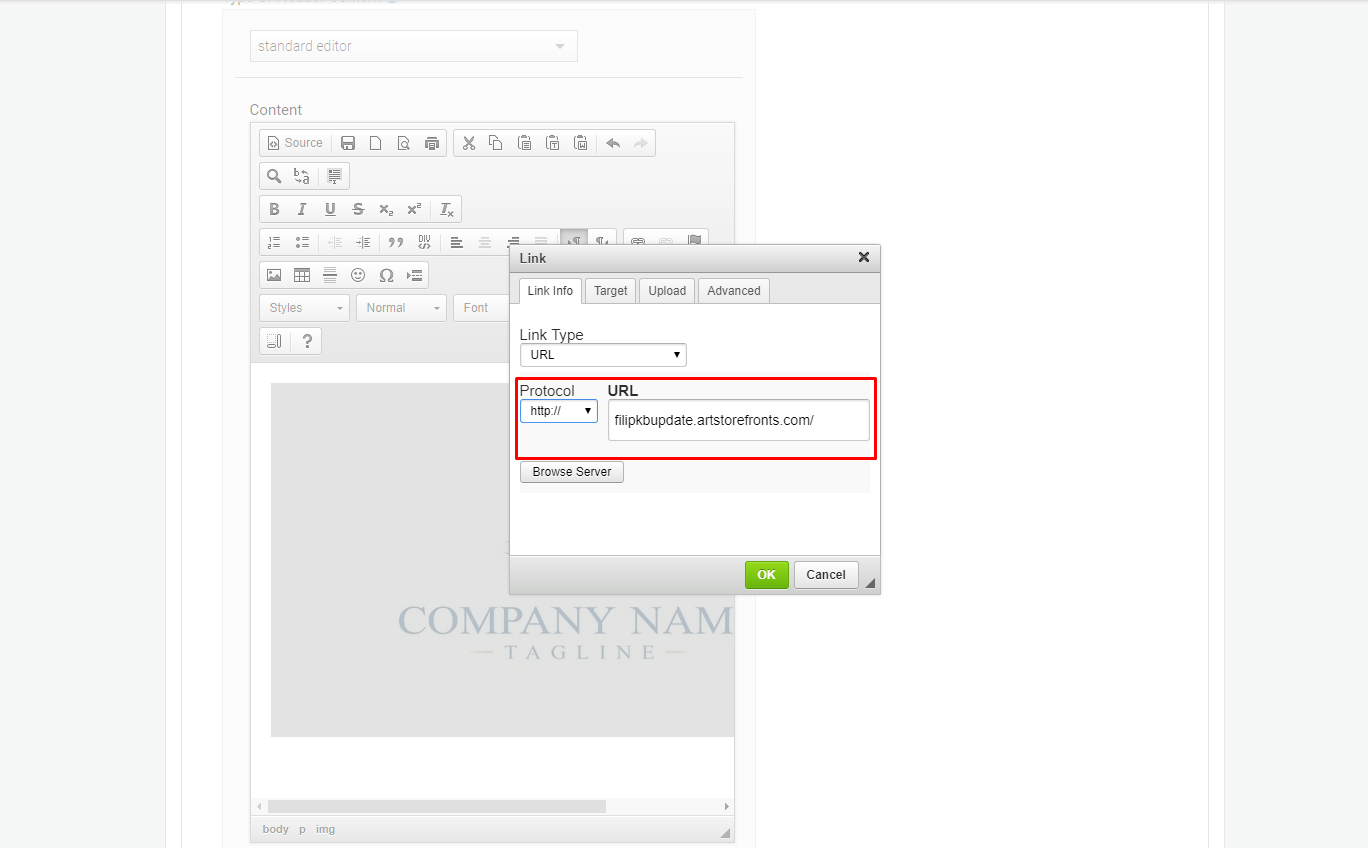Image resolution: width=1368 pixels, height=849 pixels.
Task: Click the Increase Indent icon
Action: pyautogui.click(x=363, y=242)
